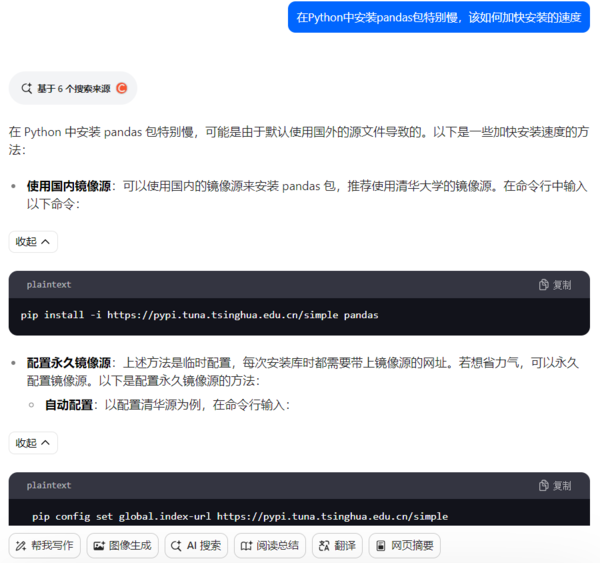Open 阅读总结 reading summary

(x=270, y=545)
